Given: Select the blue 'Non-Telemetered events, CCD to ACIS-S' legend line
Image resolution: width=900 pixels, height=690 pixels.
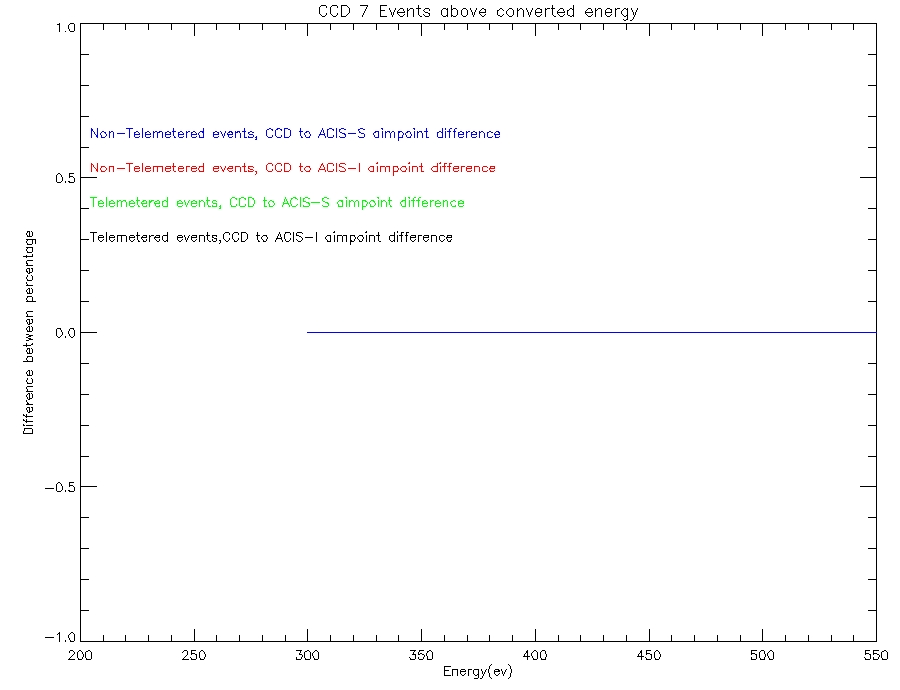Looking at the screenshot, I should [295, 134].
